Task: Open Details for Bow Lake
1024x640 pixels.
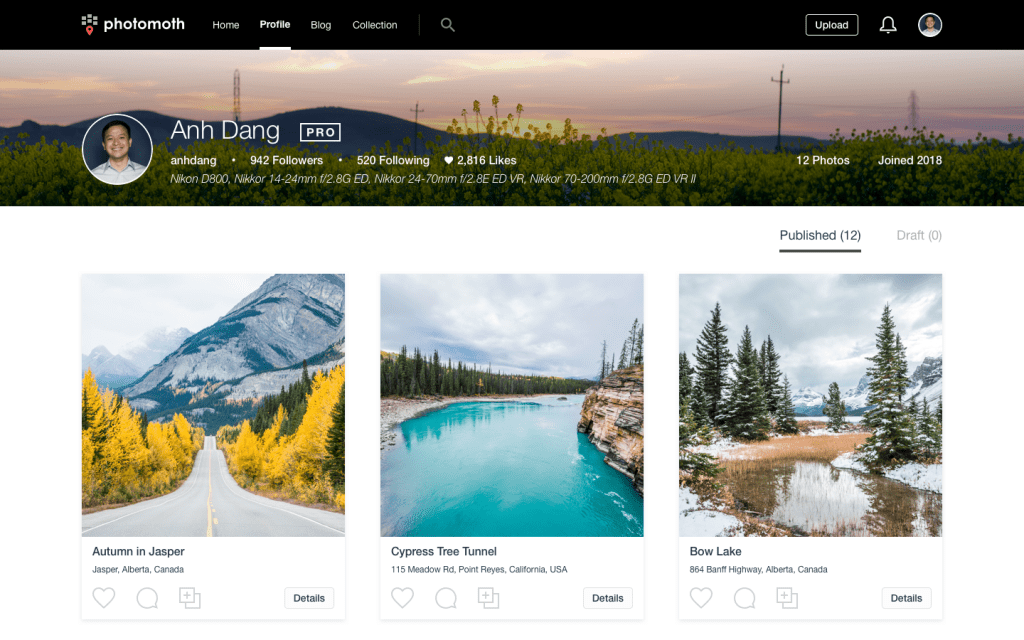Action: point(906,598)
